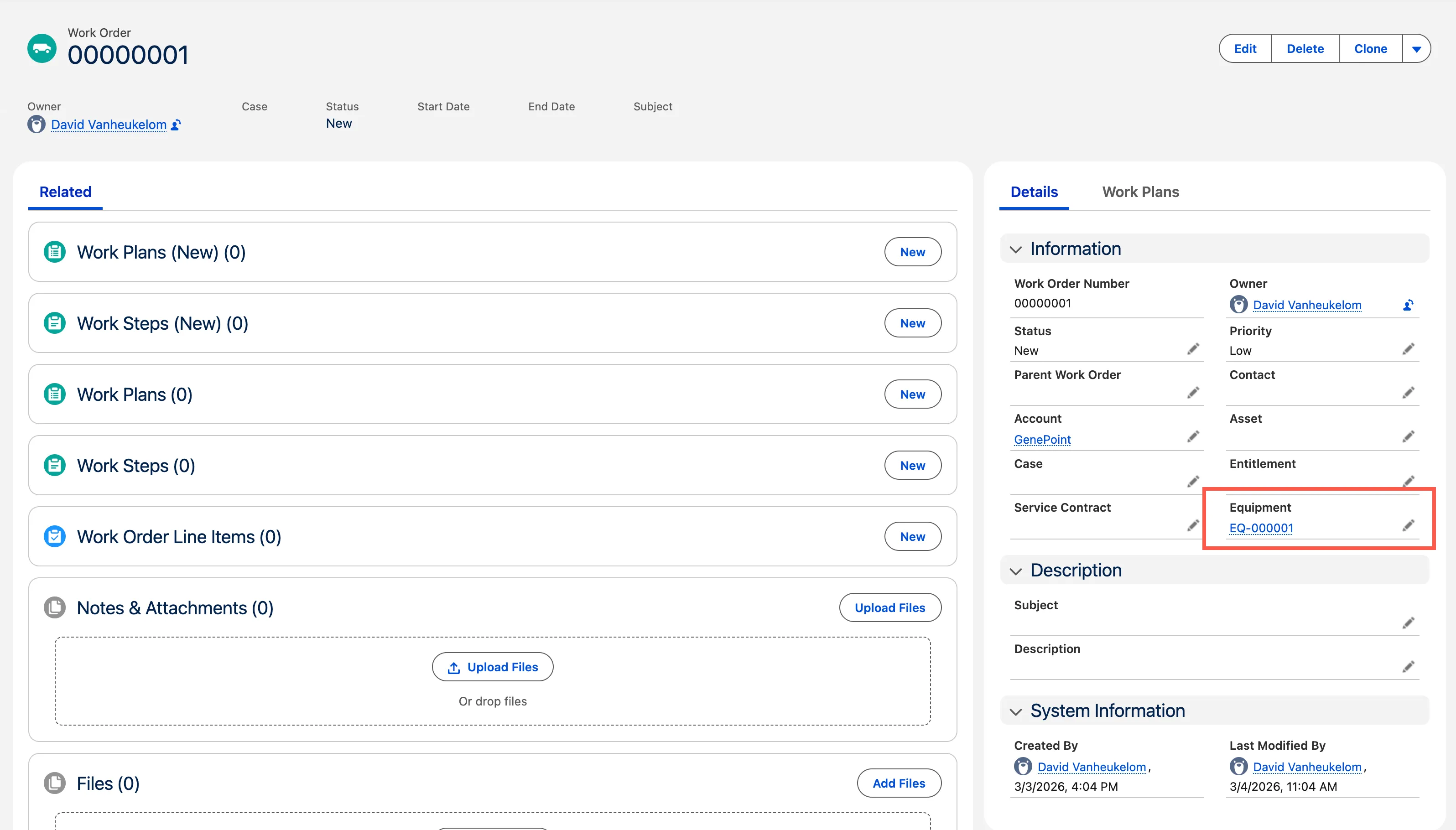This screenshot has width=1456, height=830.
Task: Edit the Status field pencil icon
Action: point(1193,349)
